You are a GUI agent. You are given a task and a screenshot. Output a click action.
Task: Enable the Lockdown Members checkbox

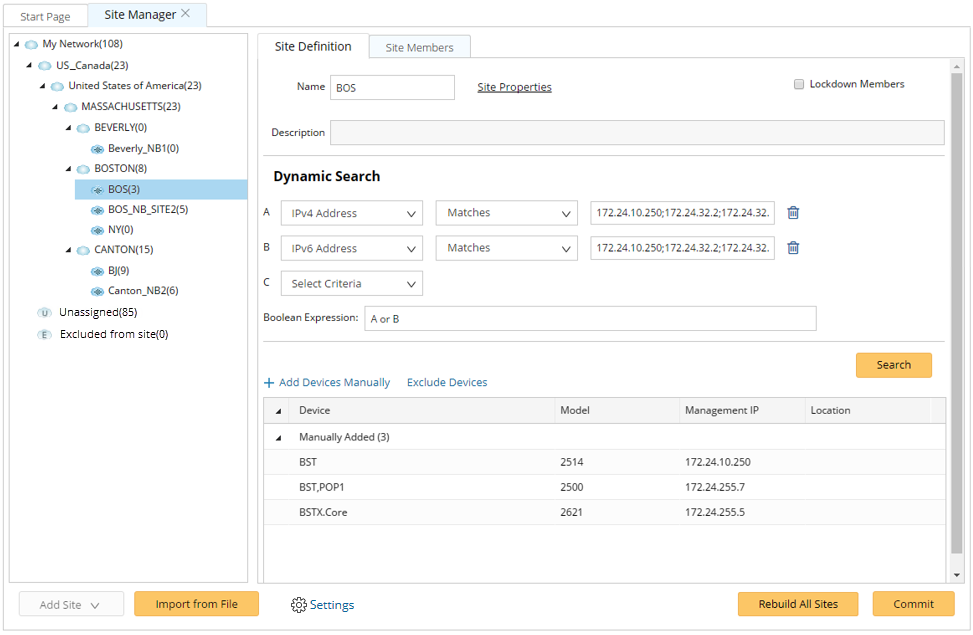tap(799, 85)
